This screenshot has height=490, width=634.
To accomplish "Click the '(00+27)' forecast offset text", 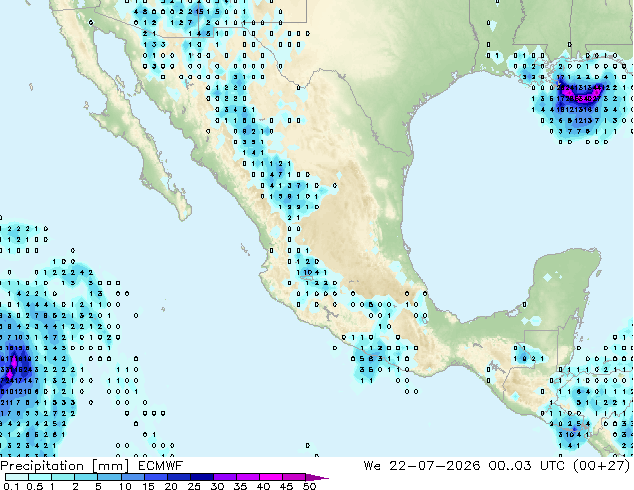I will click(x=602, y=466).
